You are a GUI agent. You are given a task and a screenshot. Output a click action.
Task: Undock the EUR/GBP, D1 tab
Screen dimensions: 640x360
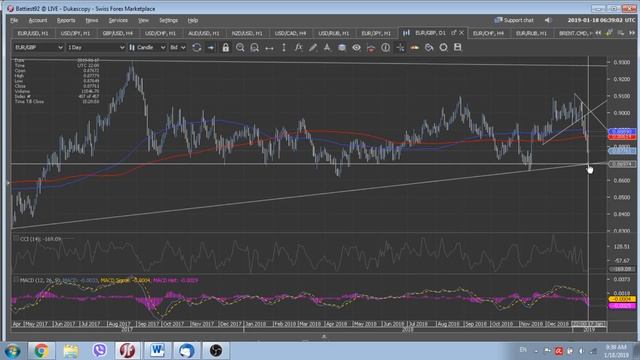click(x=453, y=32)
